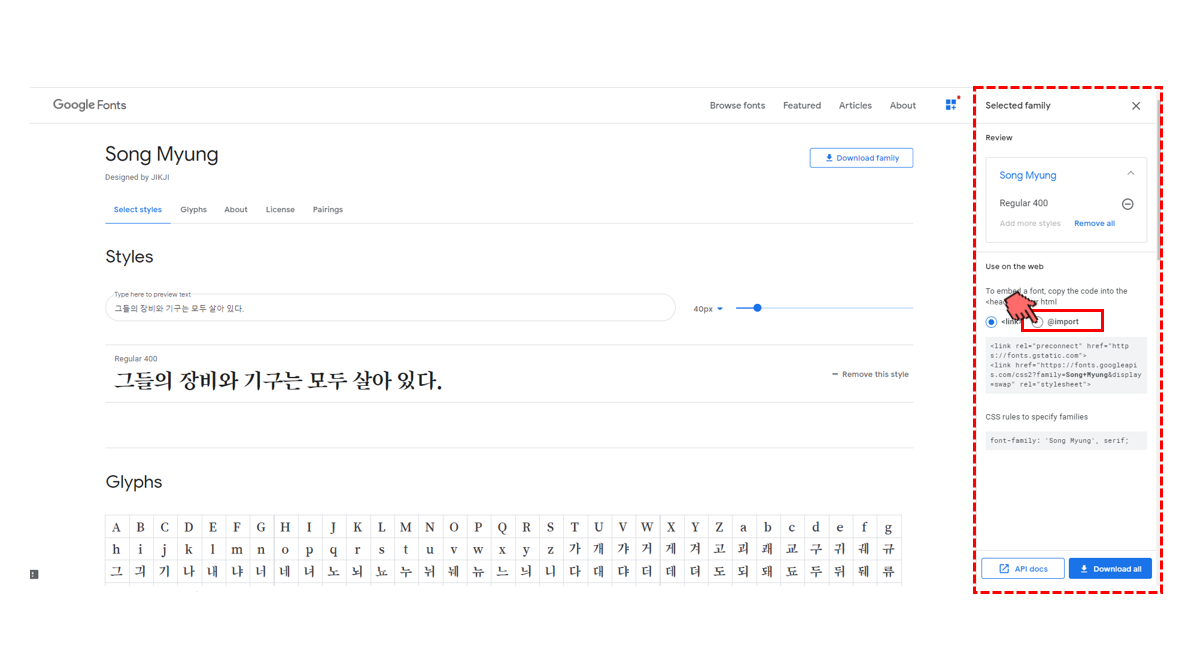This screenshot has width=1182, height=664.
Task: Click Remove this style link
Action: pos(870,374)
